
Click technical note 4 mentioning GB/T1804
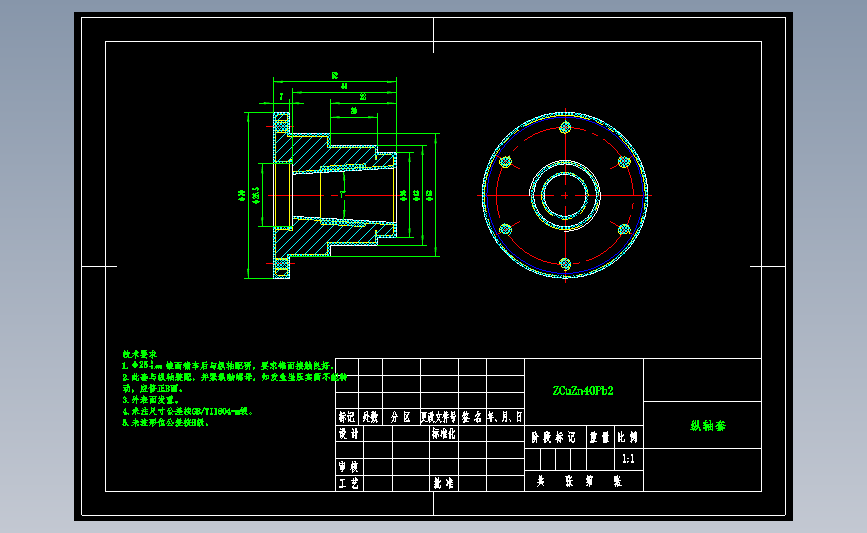[x=187, y=411]
